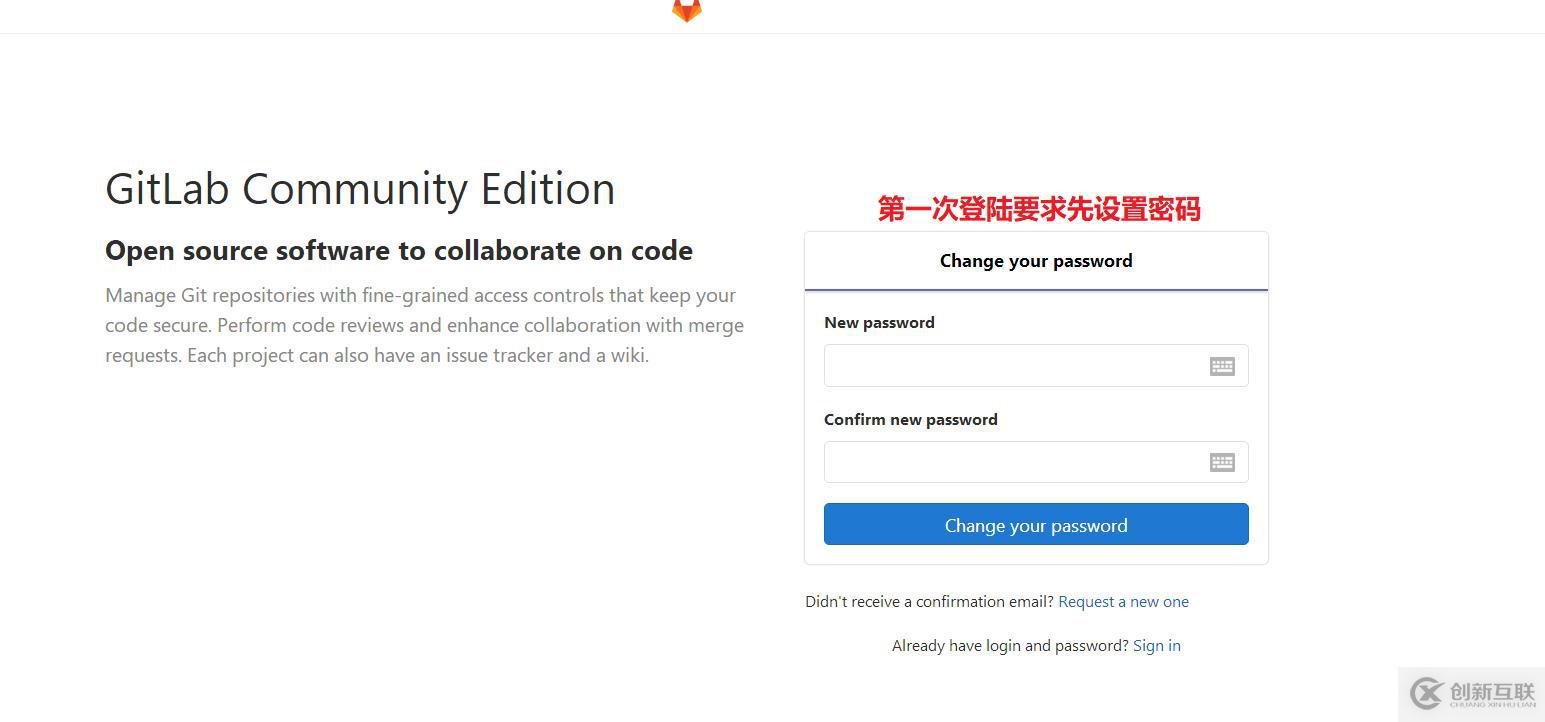
Task: Follow the Sign in link
Action: coord(1156,646)
